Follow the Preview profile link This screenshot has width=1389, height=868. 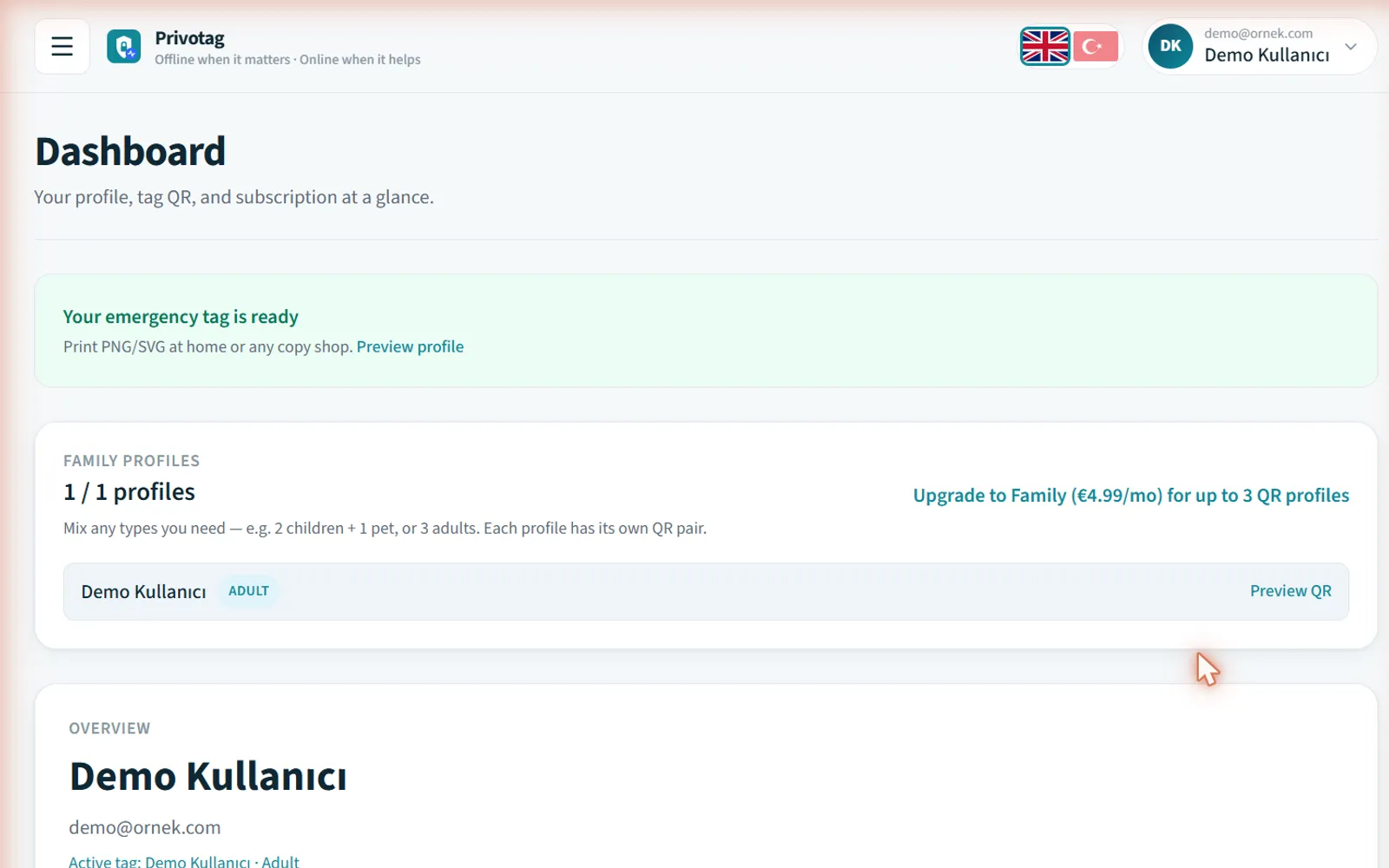pyautogui.click(x=410, y=346)
